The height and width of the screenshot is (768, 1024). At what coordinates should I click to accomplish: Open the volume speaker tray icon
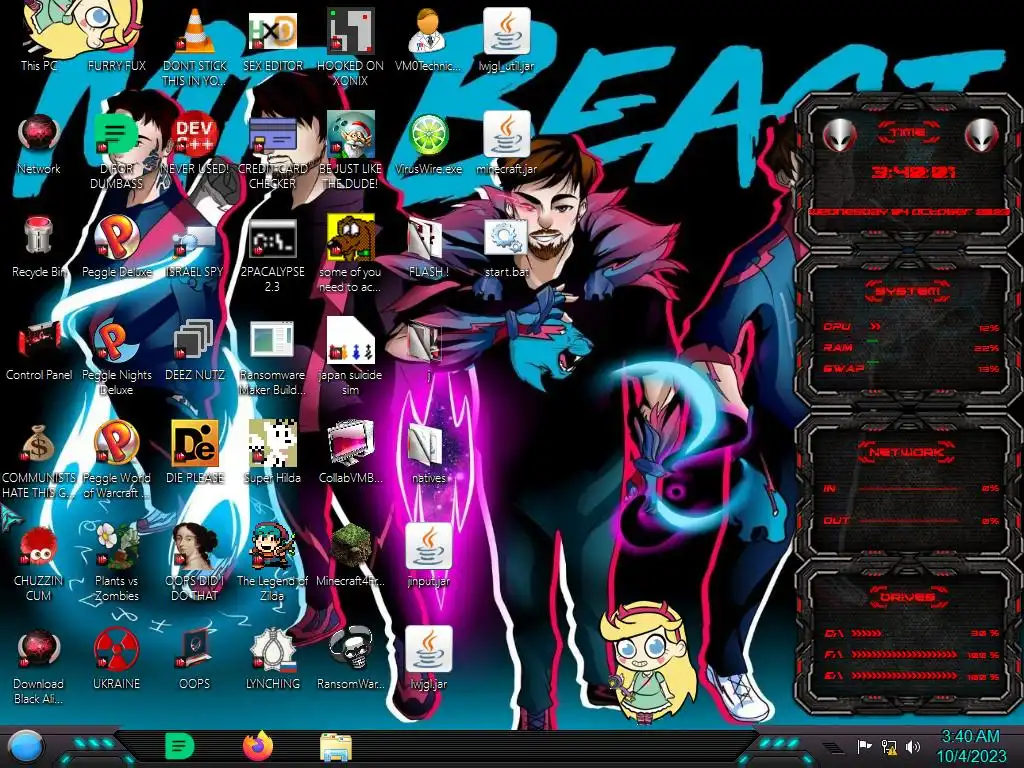tap(913, 746)
